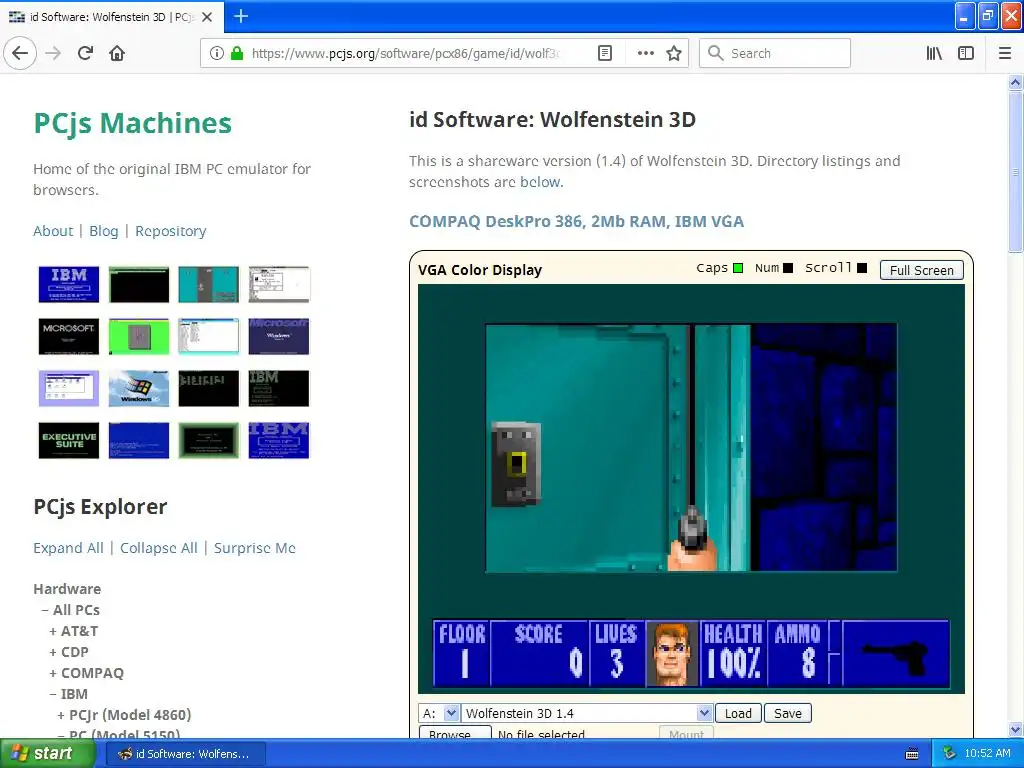Click inside the Firefox Search box

[x=775, y=53]
